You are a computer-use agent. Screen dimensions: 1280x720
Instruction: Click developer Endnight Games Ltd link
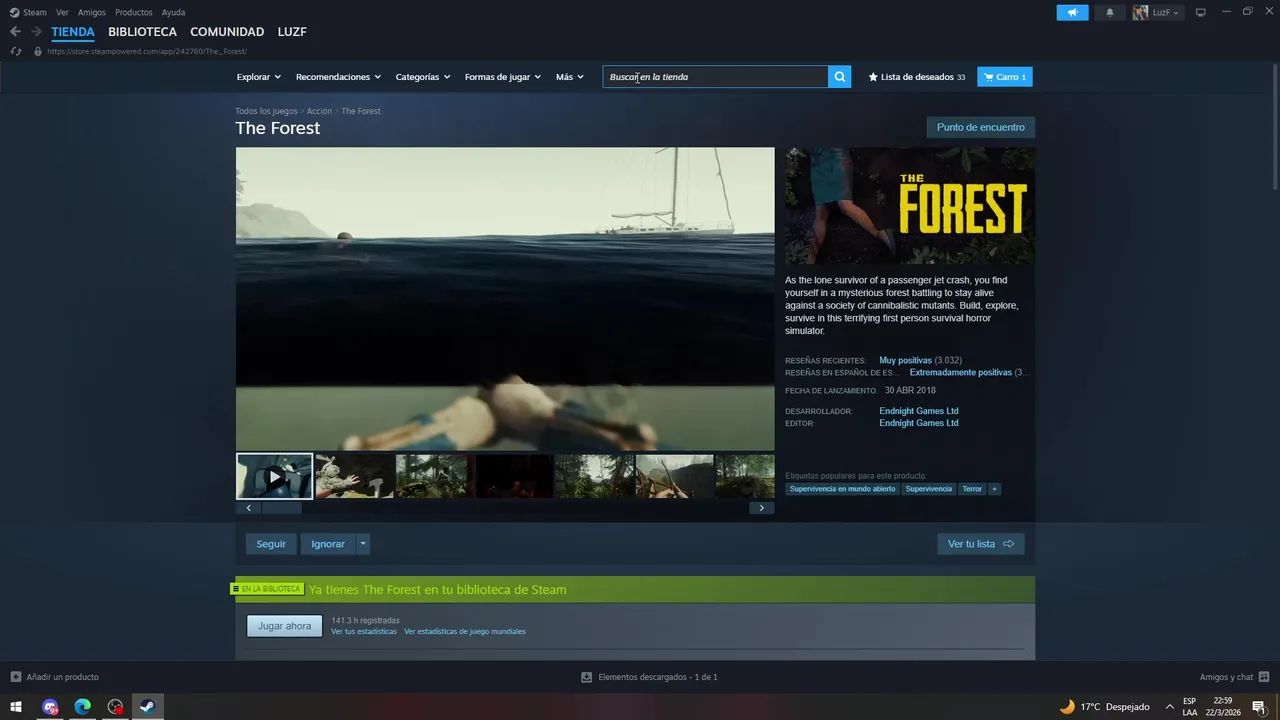919,411
